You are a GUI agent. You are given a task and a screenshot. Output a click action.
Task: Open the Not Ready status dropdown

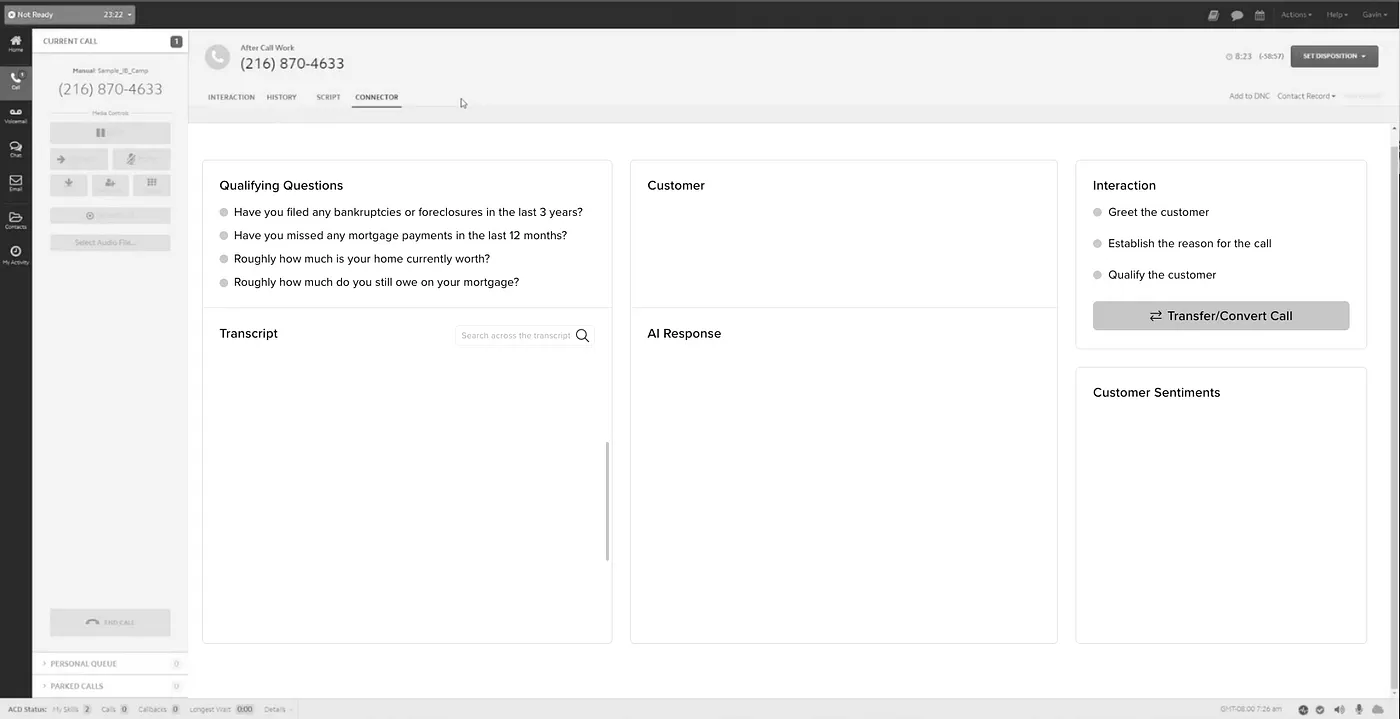click(x=69, y=15)
